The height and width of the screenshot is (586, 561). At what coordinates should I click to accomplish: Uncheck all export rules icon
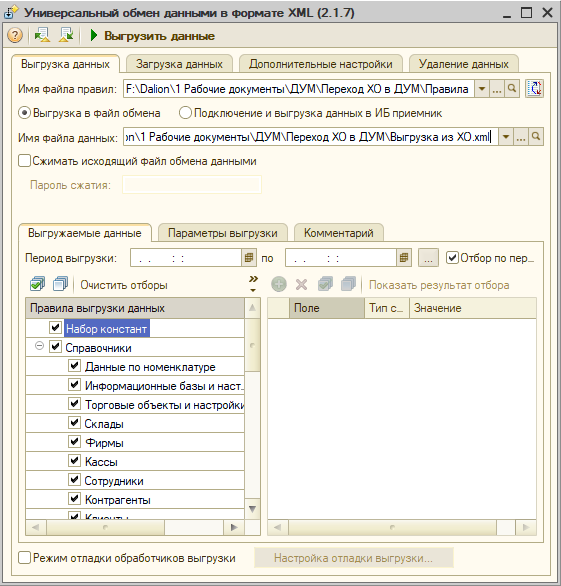coord(61,284)
